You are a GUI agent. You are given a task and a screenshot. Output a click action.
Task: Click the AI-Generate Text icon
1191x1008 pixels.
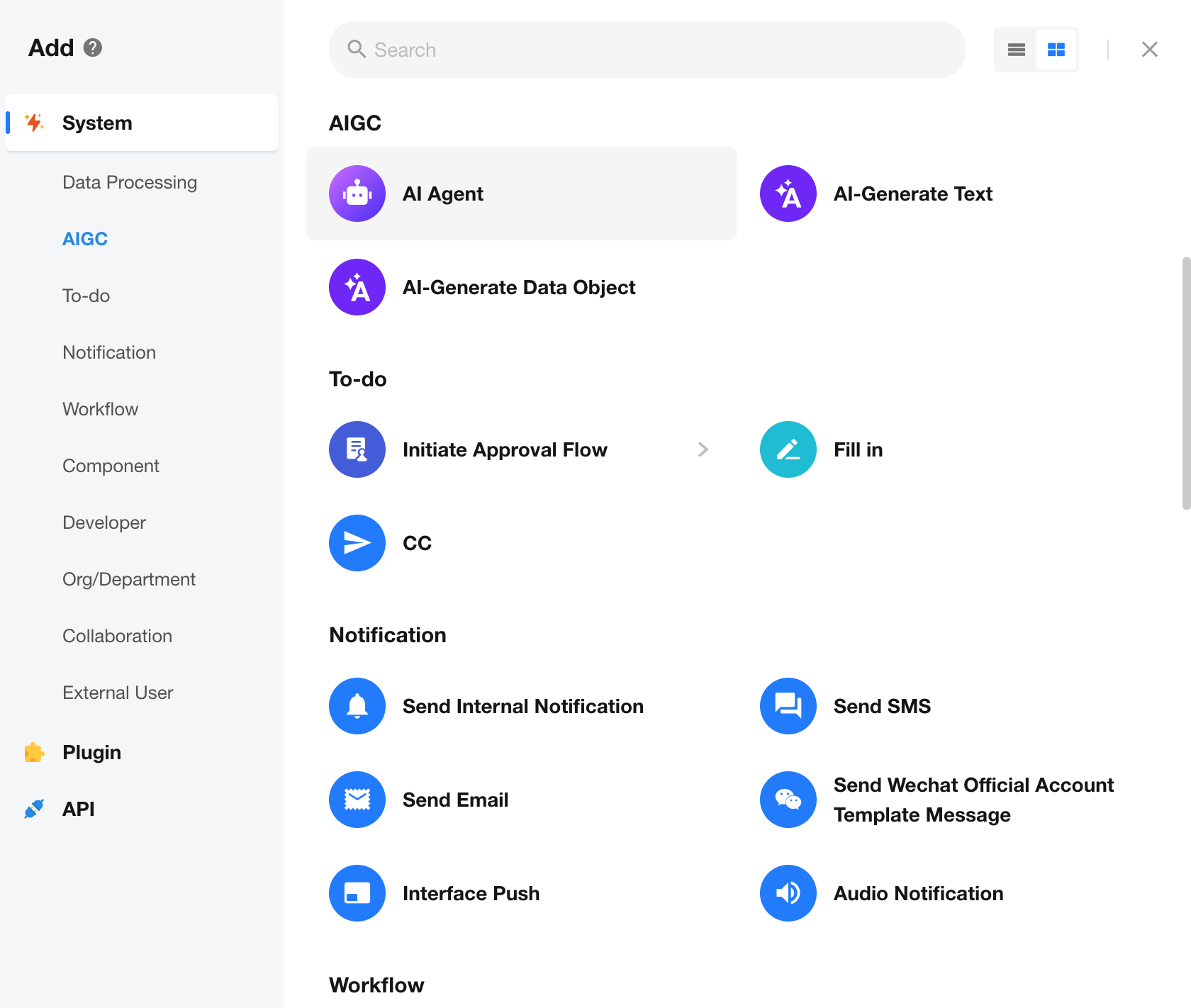pyautogui.click(x=788, y=194)
